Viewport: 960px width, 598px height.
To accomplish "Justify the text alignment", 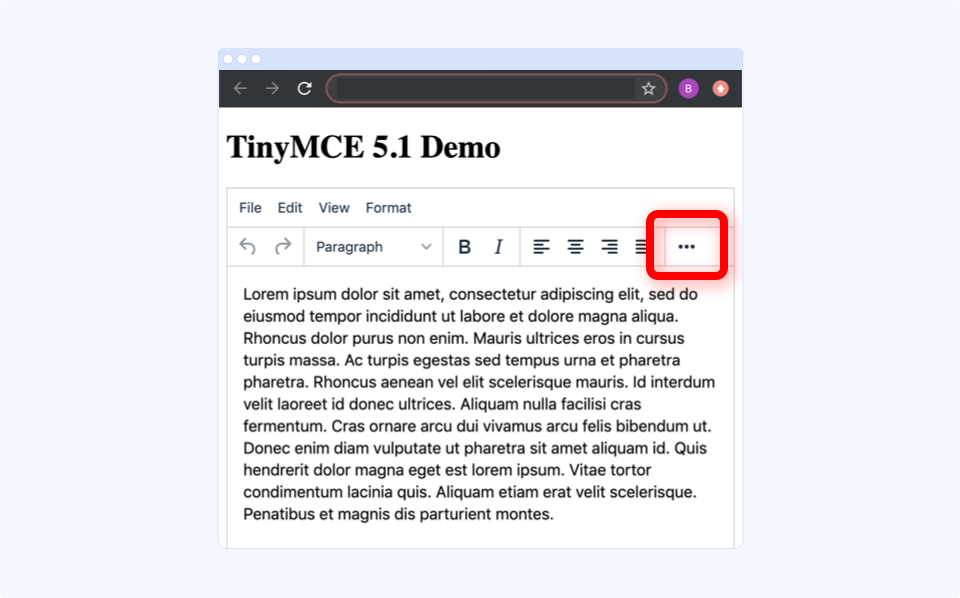I will coord(641,247).
